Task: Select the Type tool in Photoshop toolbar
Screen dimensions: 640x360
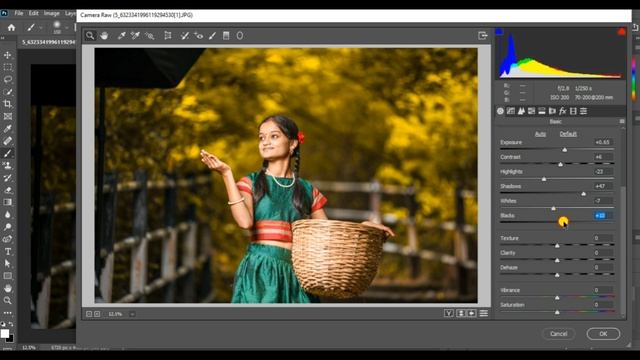Action: click(7, 251)
